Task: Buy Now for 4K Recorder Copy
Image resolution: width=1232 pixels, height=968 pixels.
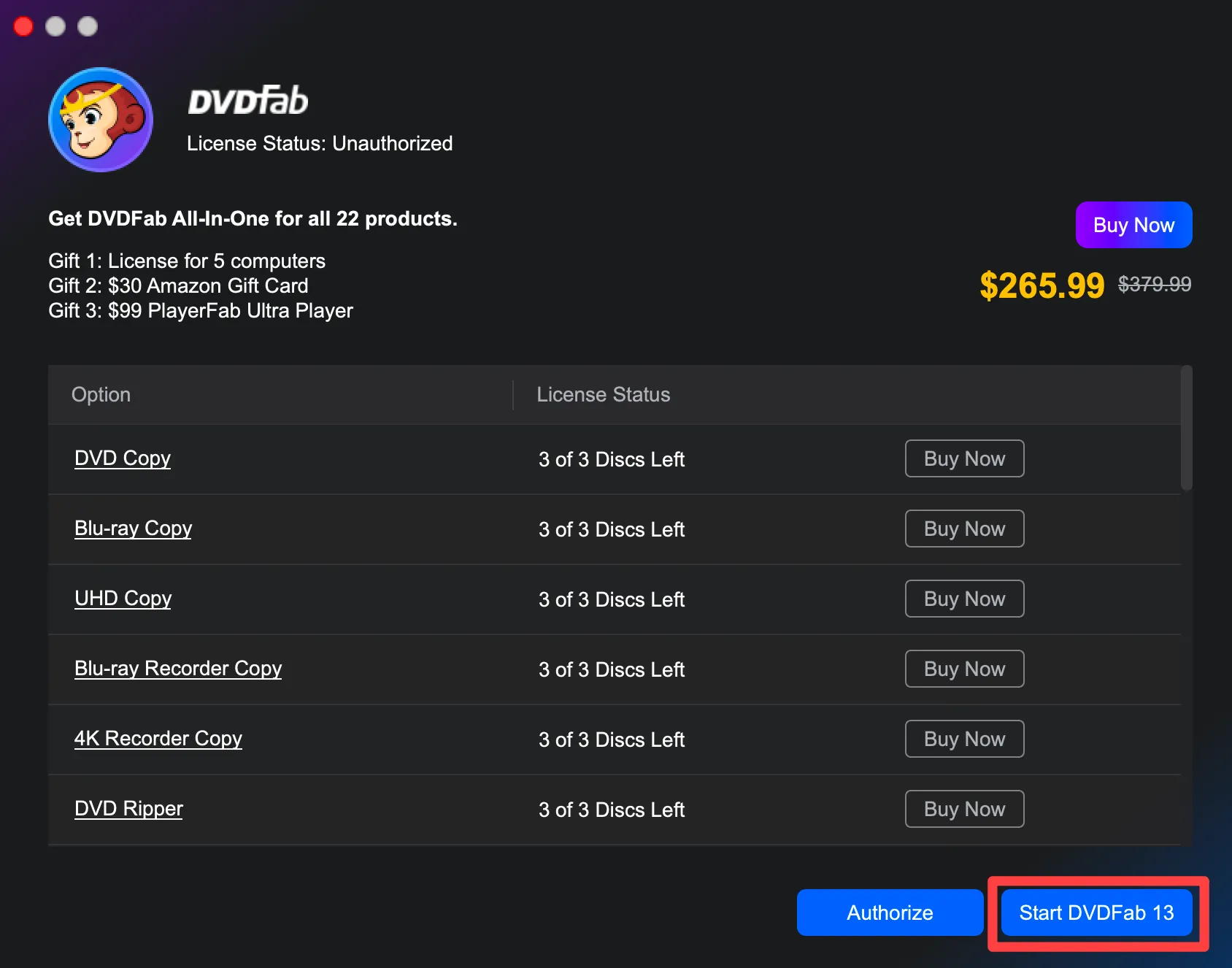Action: tap(964, 739)
